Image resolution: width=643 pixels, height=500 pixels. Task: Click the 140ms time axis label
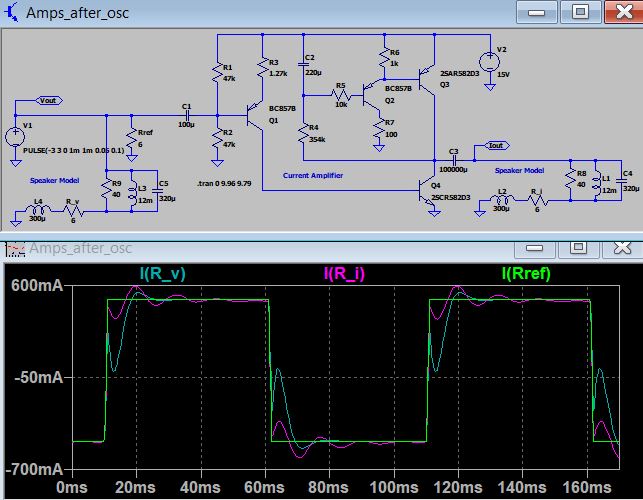point(522,488)
